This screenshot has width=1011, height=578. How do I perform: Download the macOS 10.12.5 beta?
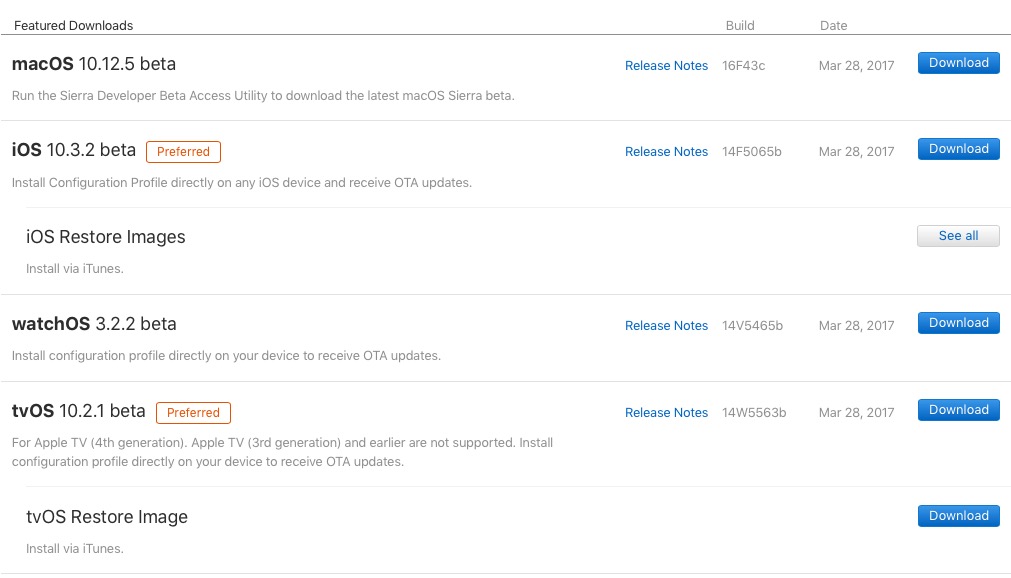point(958,63)
